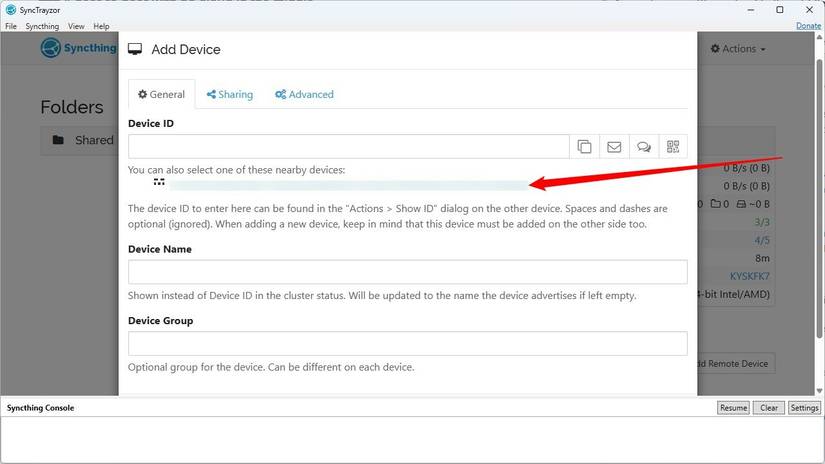Viewport: 825px width, 464px height.
Task: Focus the Device ID input field
Action: (349, 147)
